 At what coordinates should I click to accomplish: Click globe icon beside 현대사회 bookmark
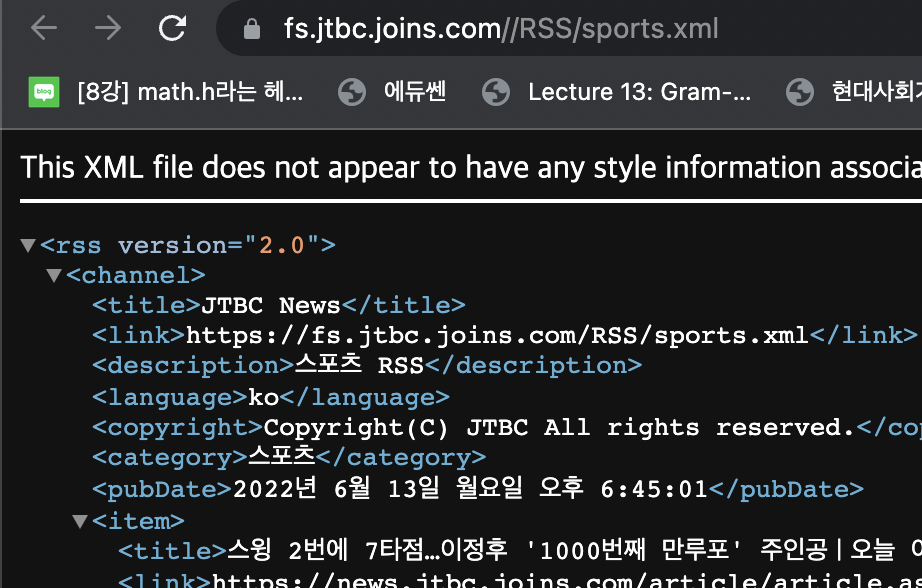(800, 92)
